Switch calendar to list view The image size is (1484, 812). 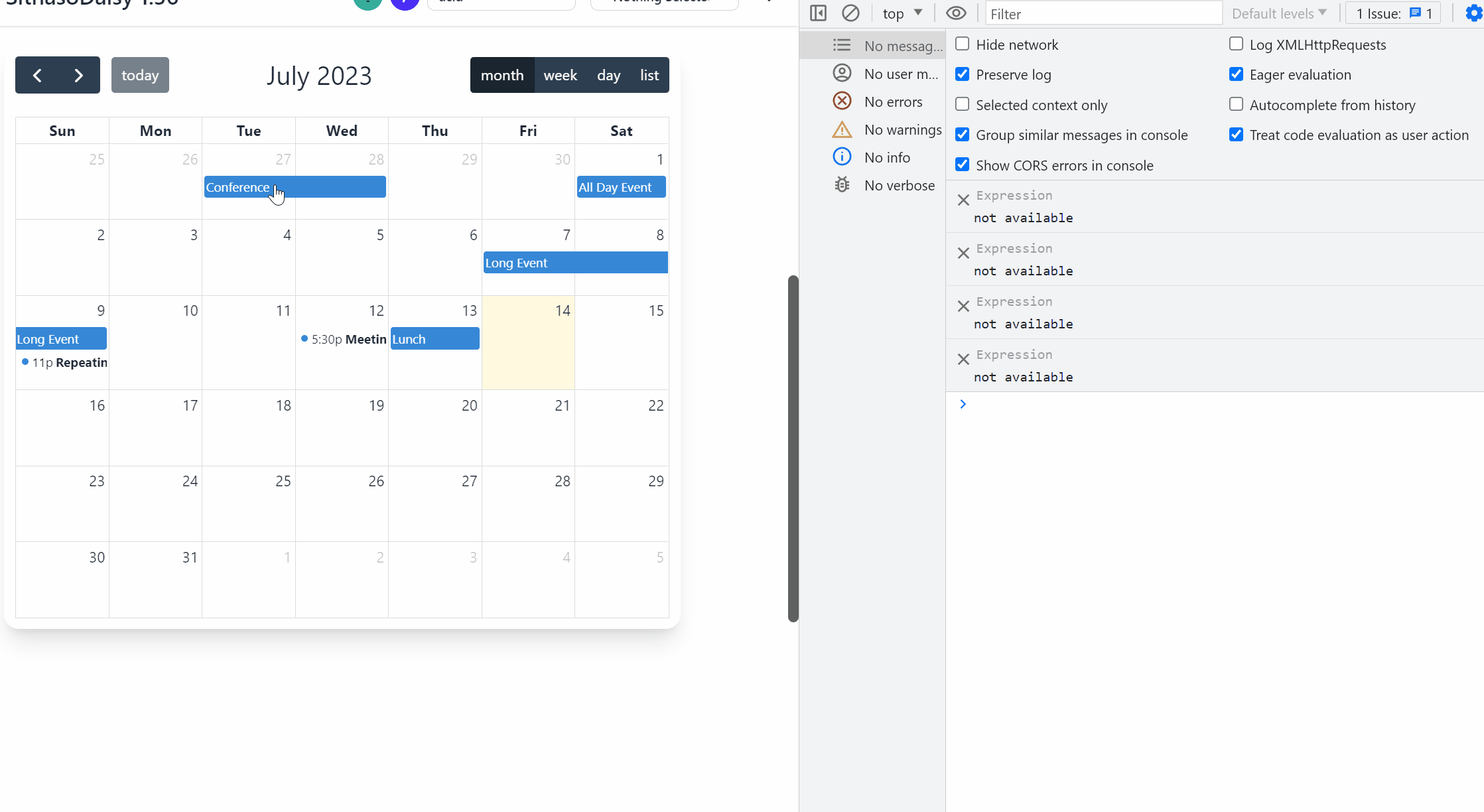(649, 75)
